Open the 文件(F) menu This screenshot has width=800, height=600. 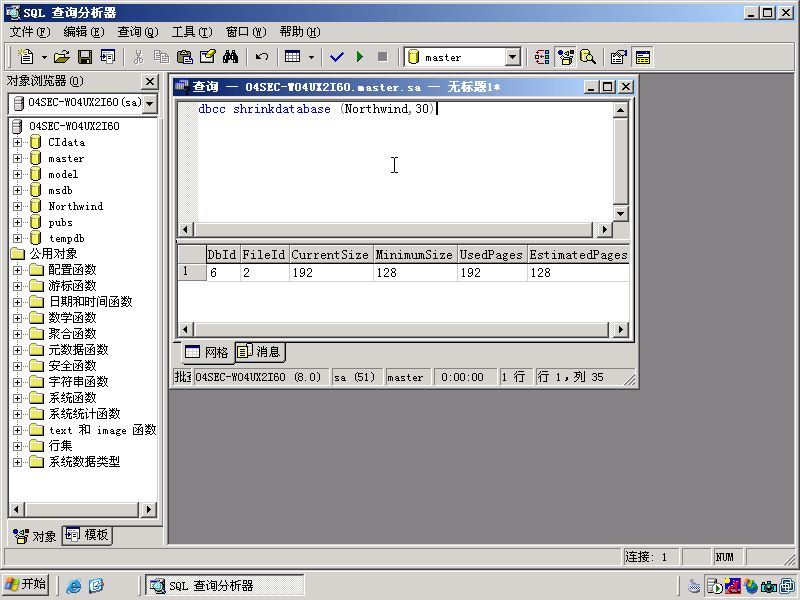tap(30, 32)
